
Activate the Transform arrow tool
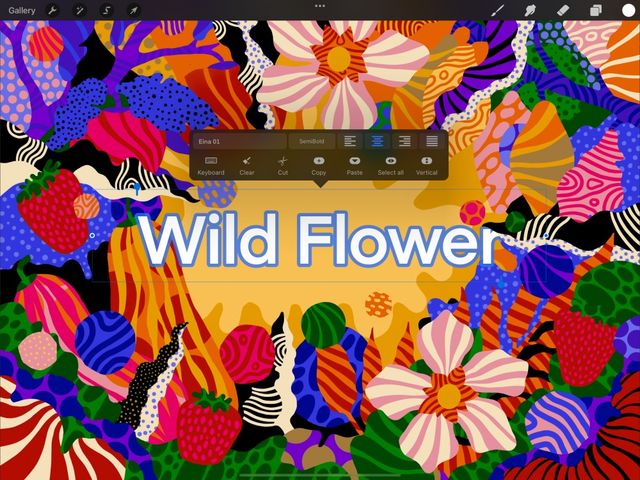pos(133,10)
